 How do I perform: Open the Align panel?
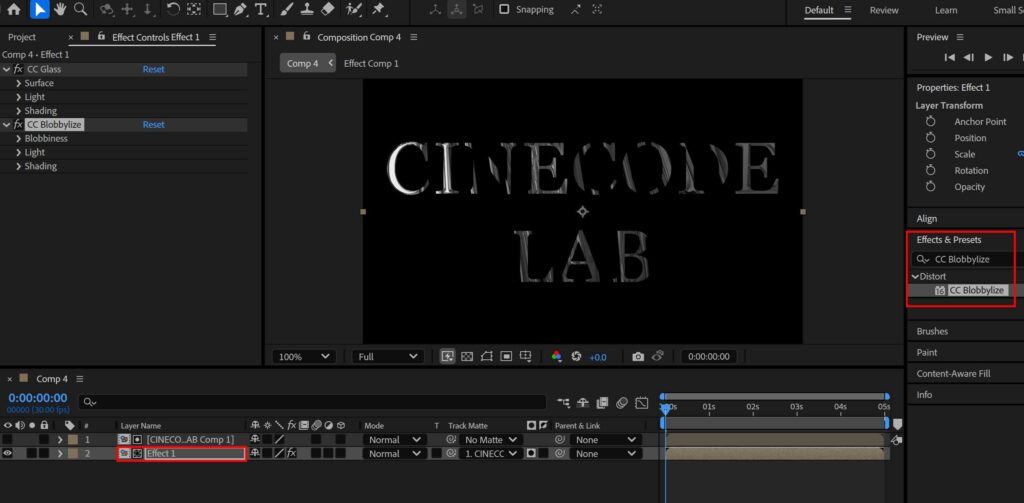927,219
